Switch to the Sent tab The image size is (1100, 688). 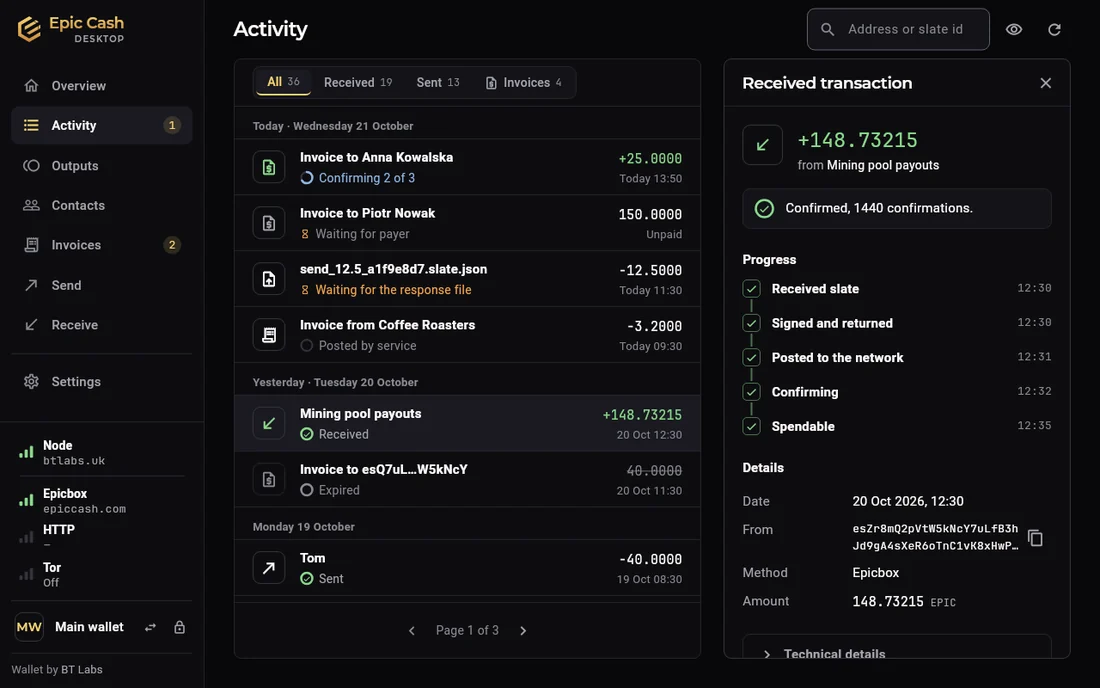[438, 83]
